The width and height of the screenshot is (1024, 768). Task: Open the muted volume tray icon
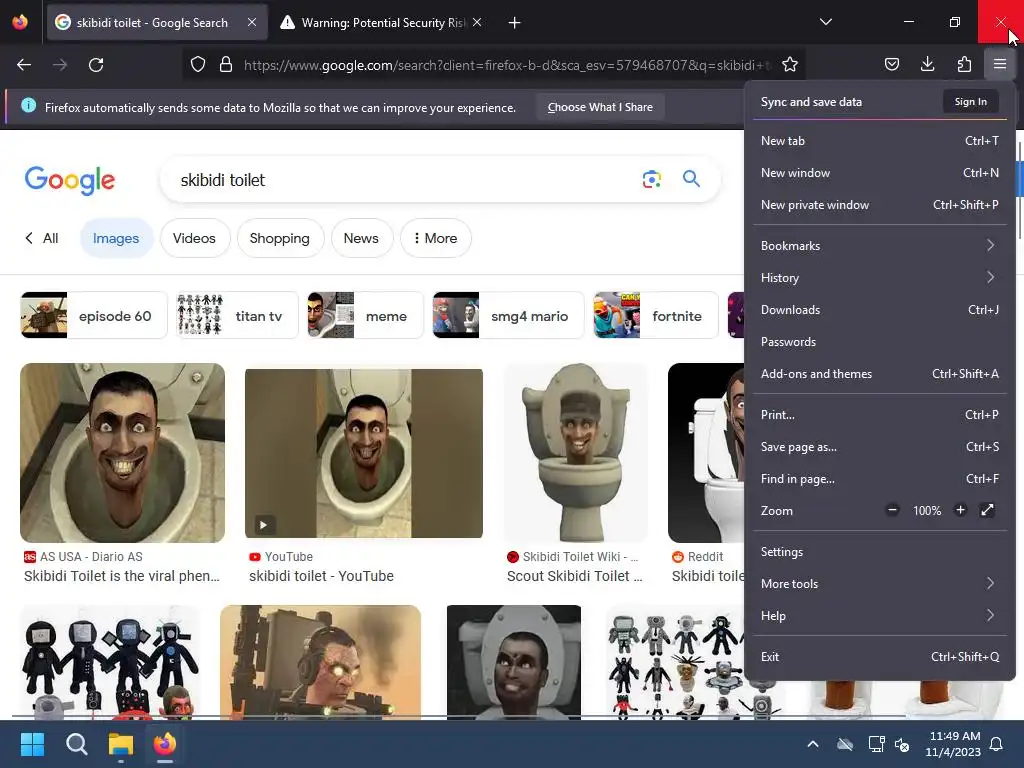click(902, 744)
